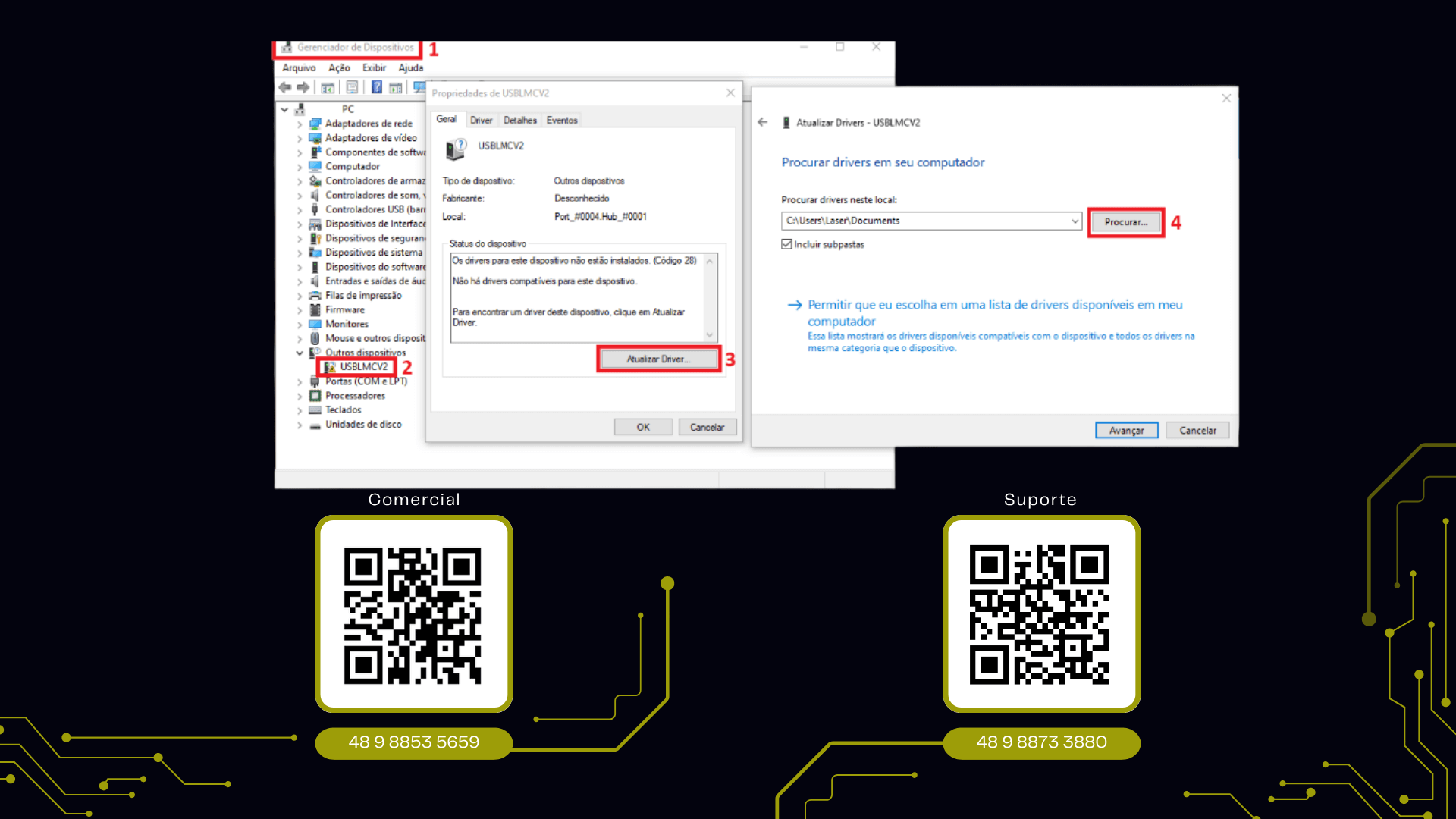Click the Permitir que eu escolha link

click(994, 312)
